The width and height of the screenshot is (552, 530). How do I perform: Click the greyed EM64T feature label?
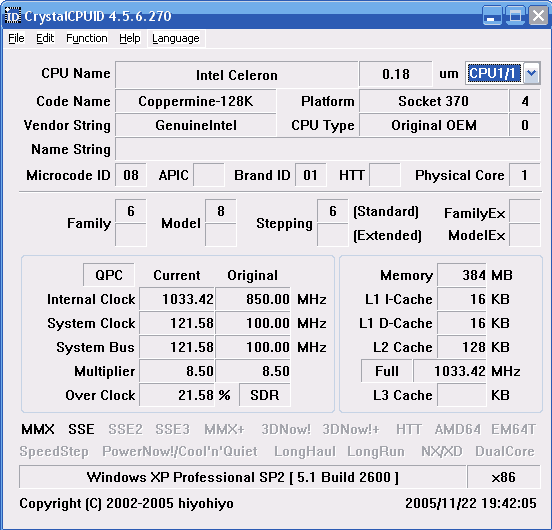click(x=514, y=429)
